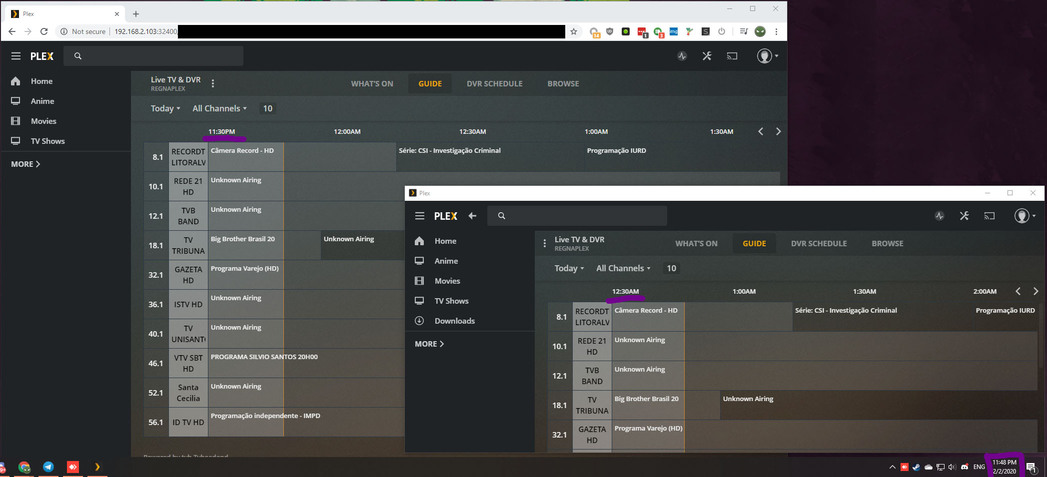This screenshot has height=477, width=1047.
Task: Open Activity icon in front Plex app
Action: coord(939,216)
